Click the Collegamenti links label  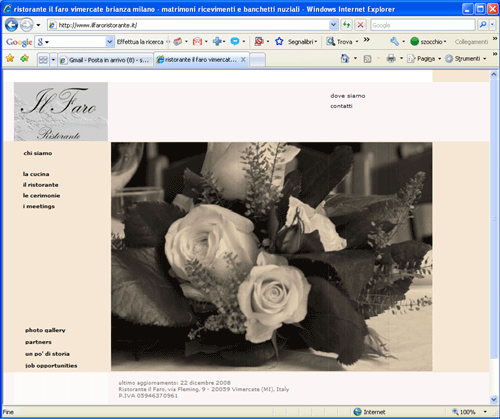coord(471,42)
